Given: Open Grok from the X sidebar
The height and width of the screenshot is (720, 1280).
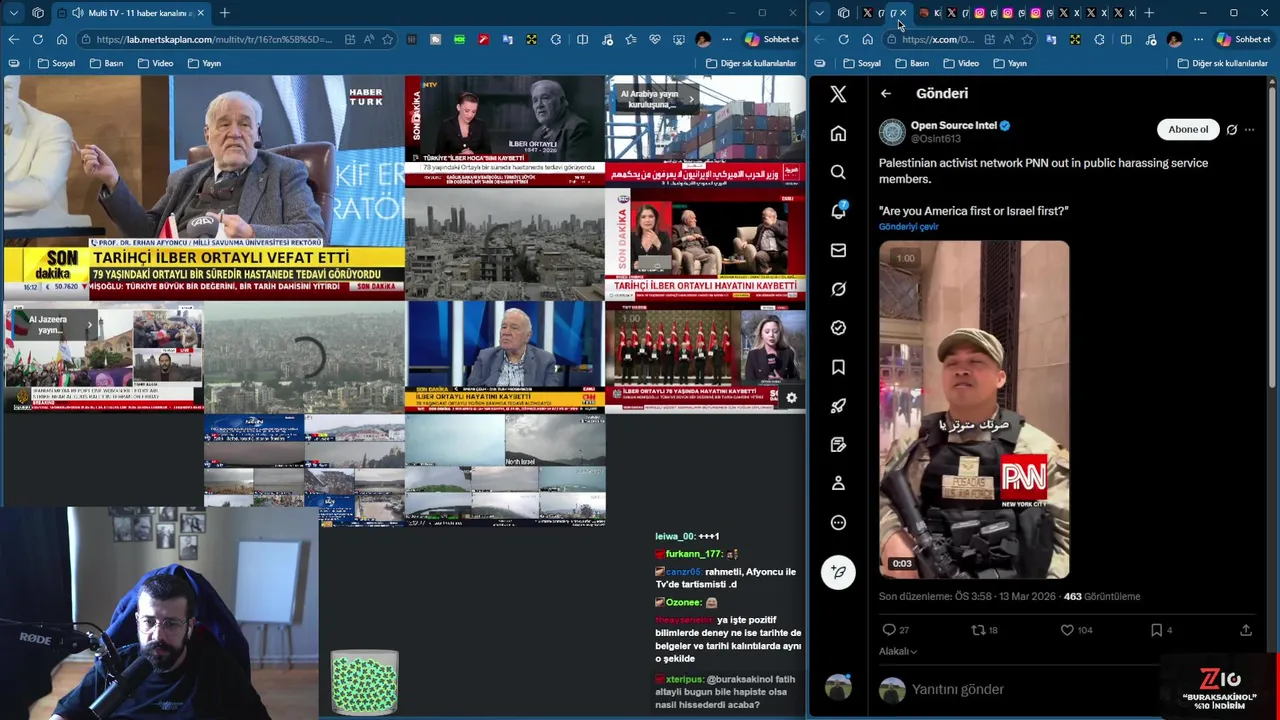Looking at the screenshot, I should [838, 289].
